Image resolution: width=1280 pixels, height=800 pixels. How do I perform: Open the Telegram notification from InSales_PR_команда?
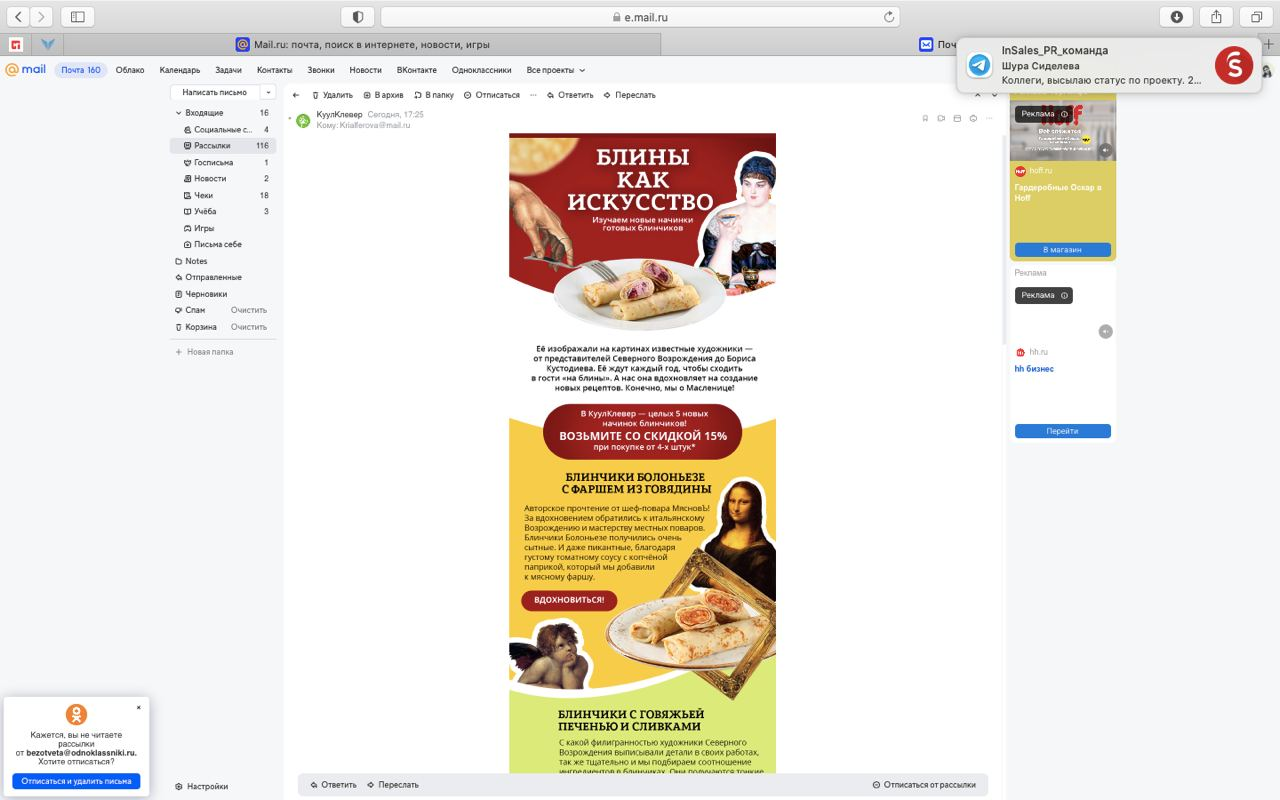1100,65
